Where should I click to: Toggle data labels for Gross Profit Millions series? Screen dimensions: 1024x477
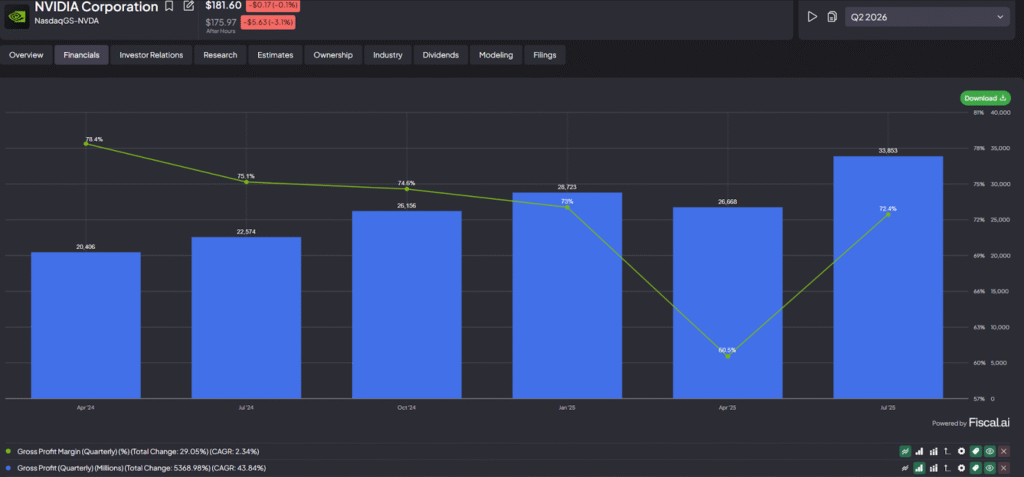pyautogui.click(x=976, y=468)
